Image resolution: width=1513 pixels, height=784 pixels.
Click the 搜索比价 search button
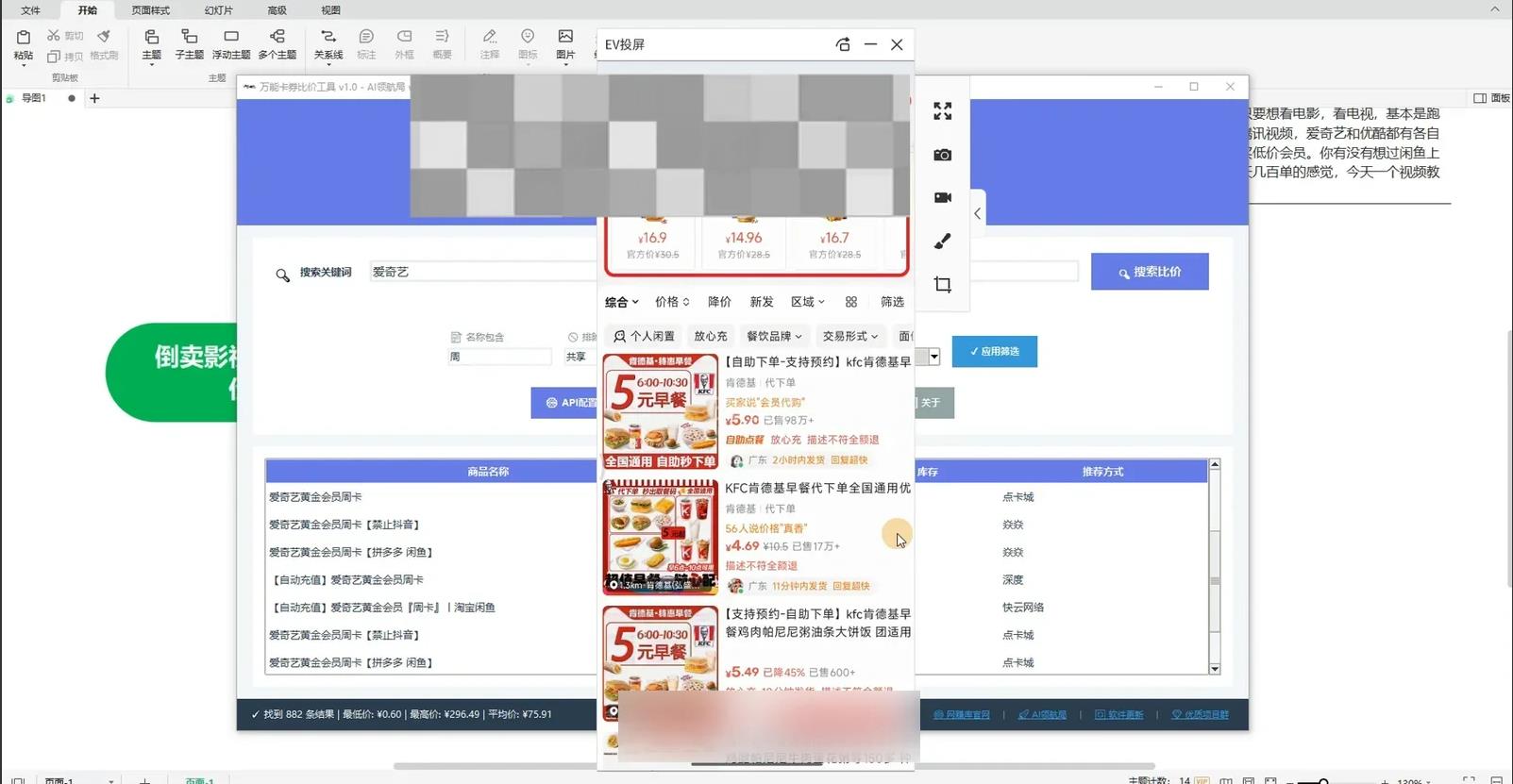[1150, 272]
